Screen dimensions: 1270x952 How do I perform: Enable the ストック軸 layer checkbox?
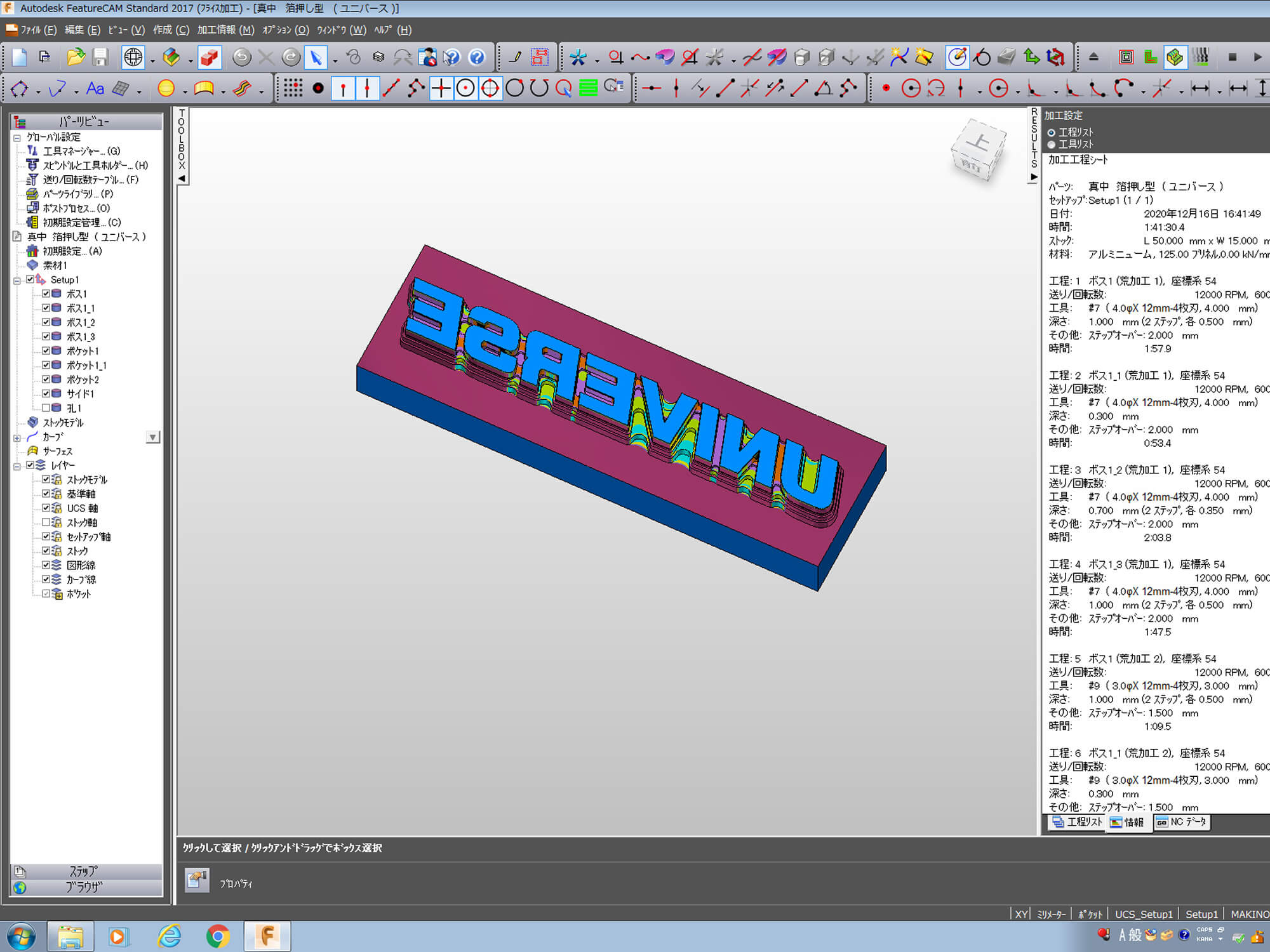coord(46,522)
